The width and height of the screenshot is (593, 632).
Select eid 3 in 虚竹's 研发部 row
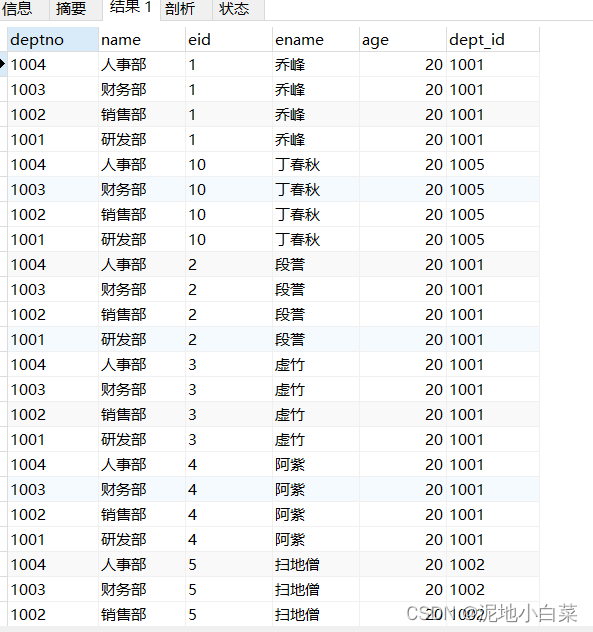tap(229, 439)
